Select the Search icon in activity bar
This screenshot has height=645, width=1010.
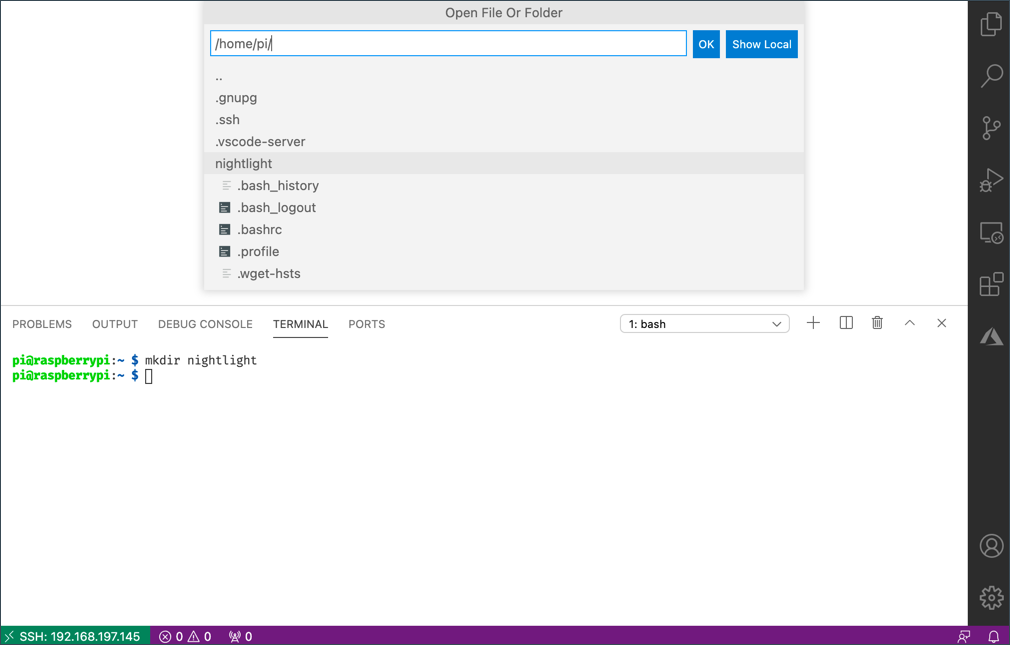click(990, 75)
